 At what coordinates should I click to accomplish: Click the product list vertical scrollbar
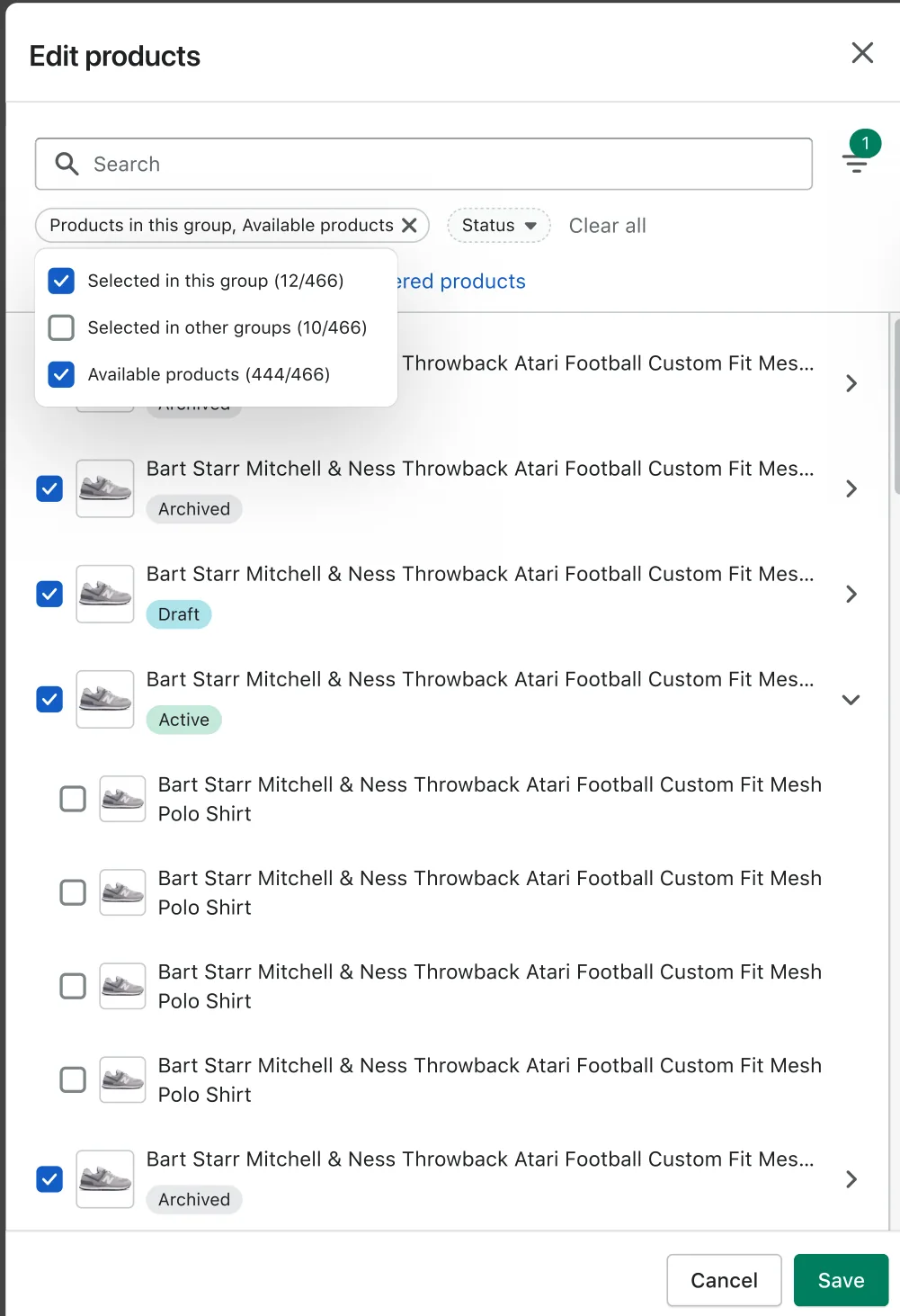[x=896, y=405]
